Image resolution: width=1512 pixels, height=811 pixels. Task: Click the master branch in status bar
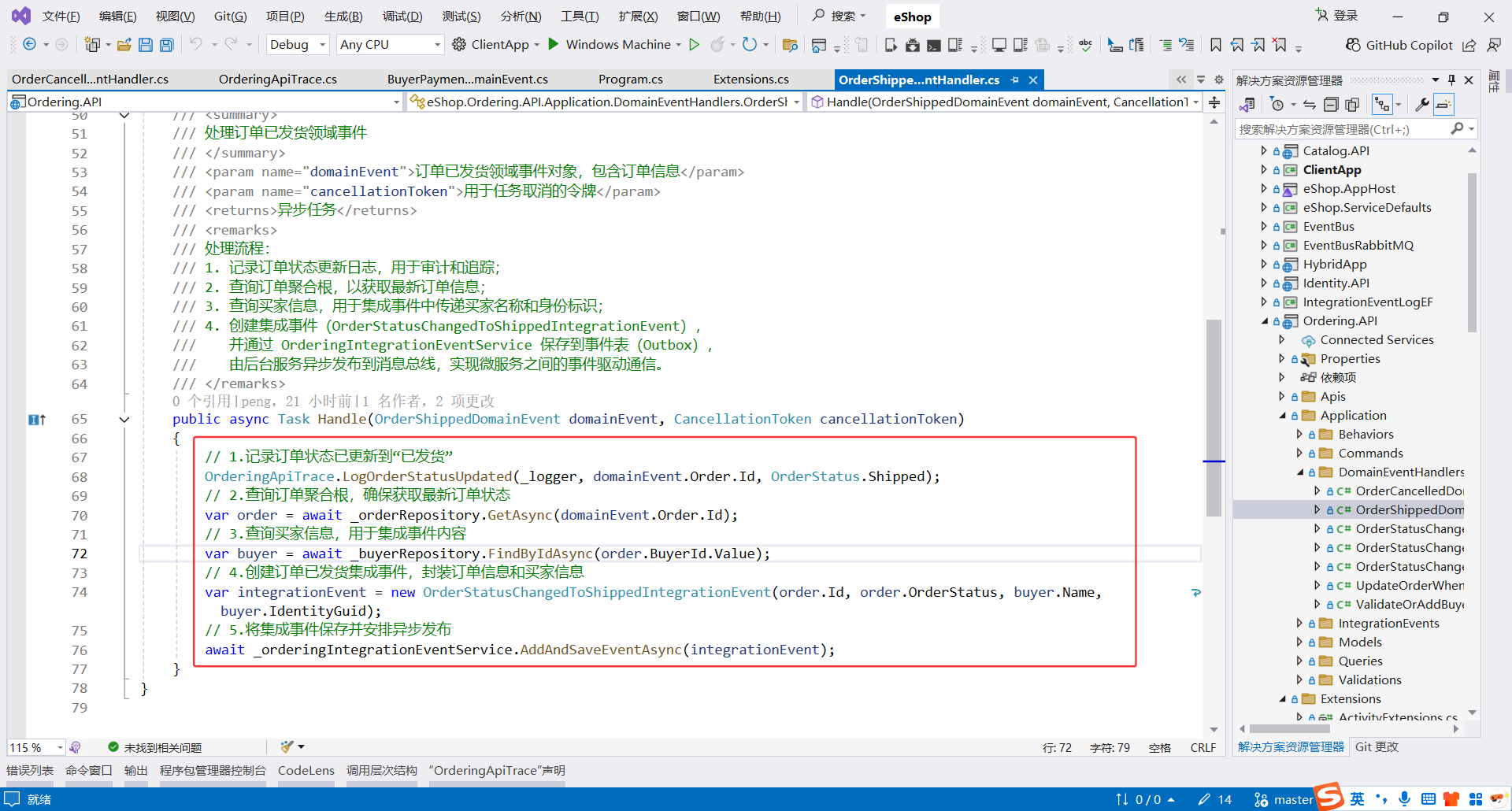coord(1284,799)
